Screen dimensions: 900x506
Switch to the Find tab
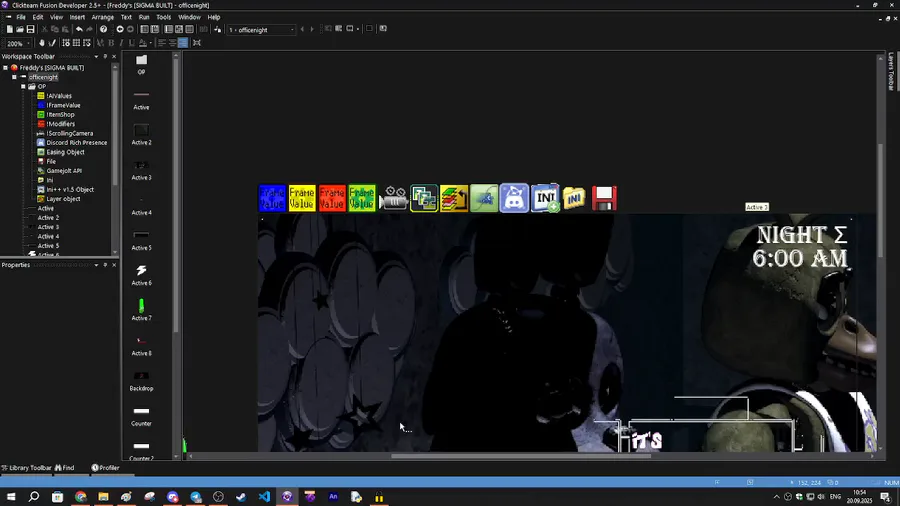pos(64,468)
